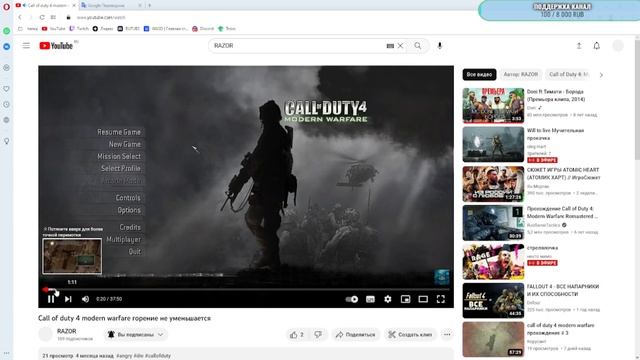
Task: Open the create video upload icon
Action: point(579,46)
